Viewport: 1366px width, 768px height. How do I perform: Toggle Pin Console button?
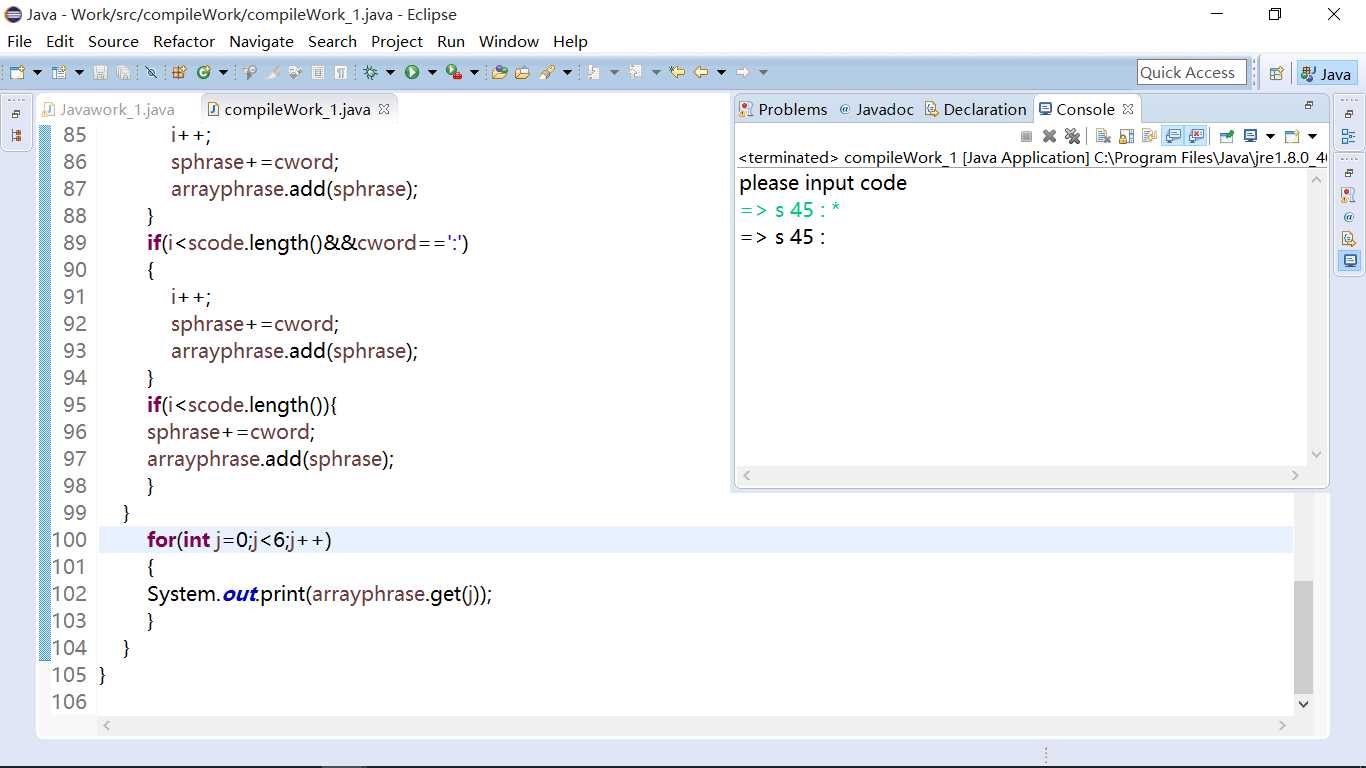tap(1227, 136)
